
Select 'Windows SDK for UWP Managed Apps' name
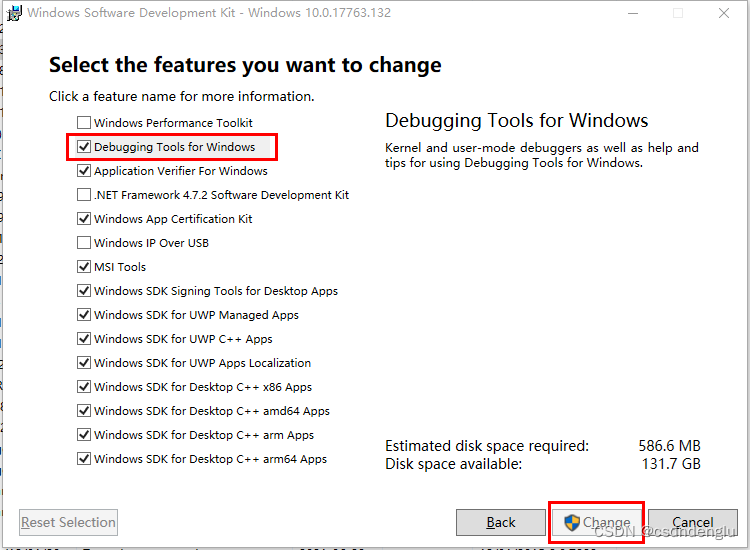coord(197,315)
